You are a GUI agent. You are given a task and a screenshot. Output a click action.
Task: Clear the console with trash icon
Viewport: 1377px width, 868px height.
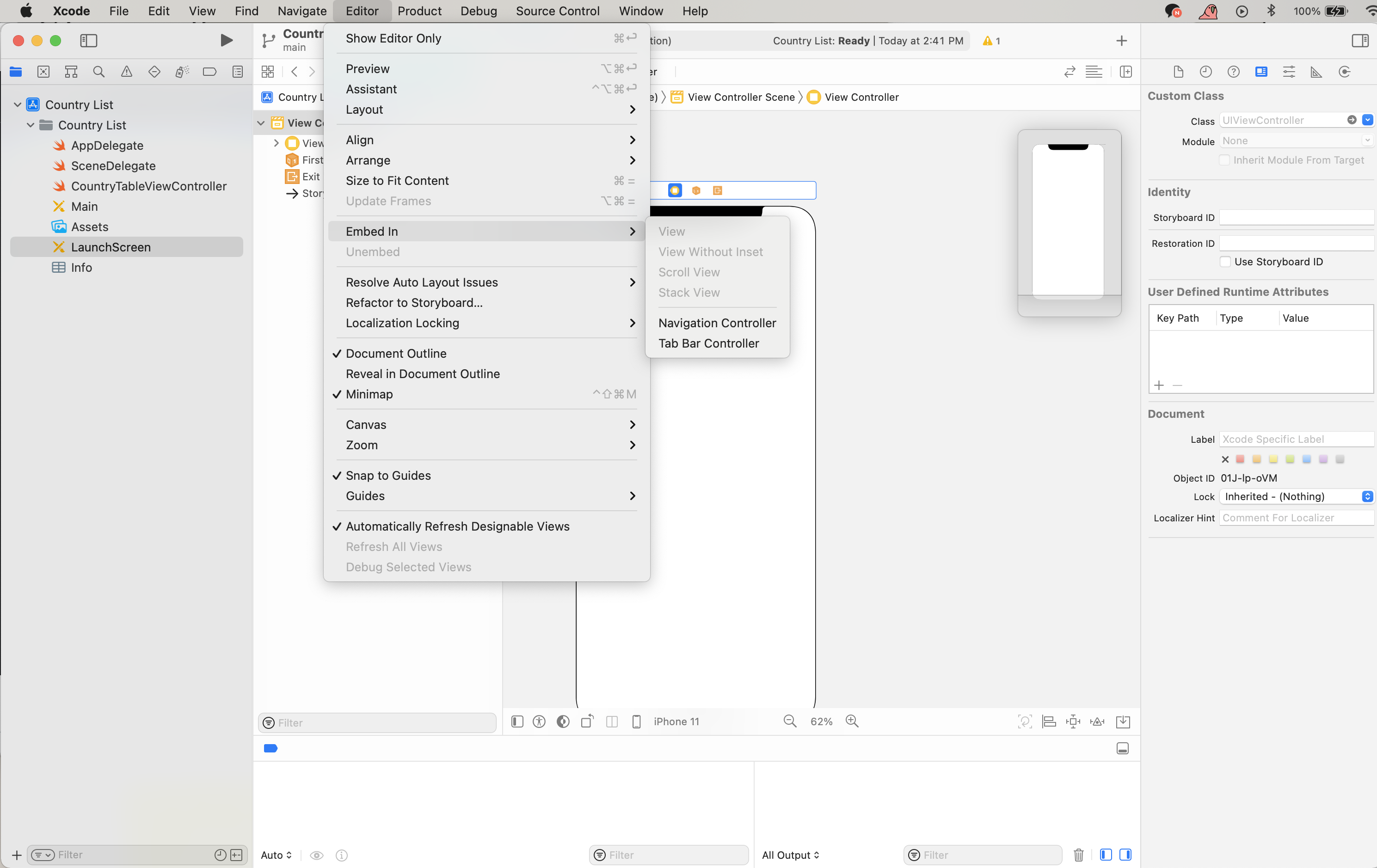click(1078, 854)
